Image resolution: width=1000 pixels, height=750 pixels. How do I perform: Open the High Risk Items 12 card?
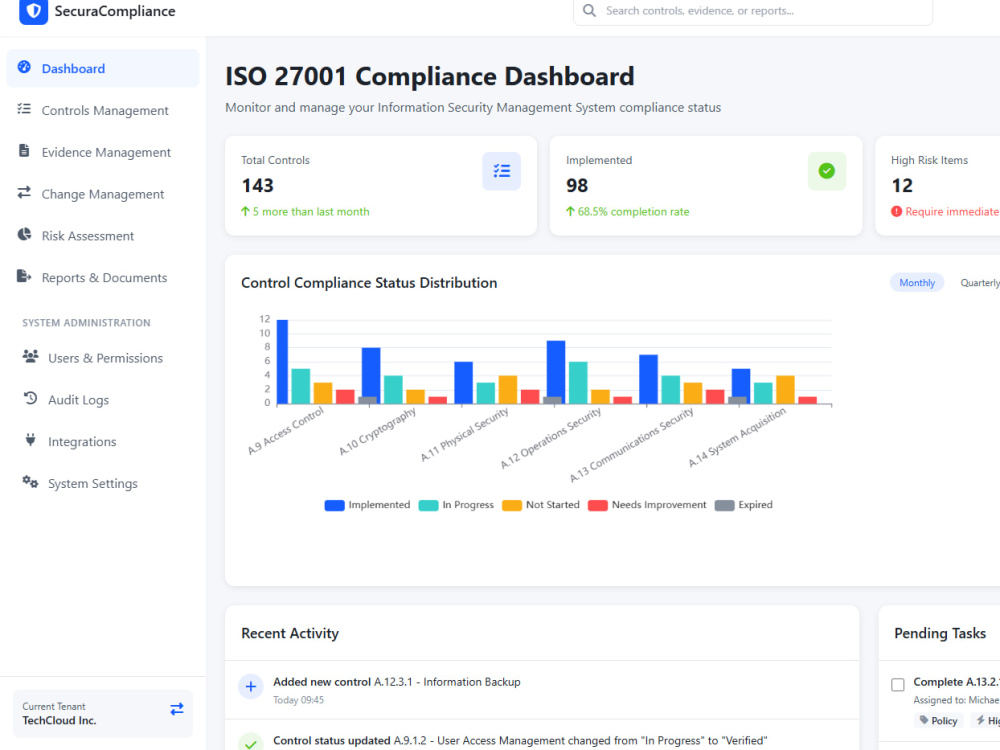(938, 186)
